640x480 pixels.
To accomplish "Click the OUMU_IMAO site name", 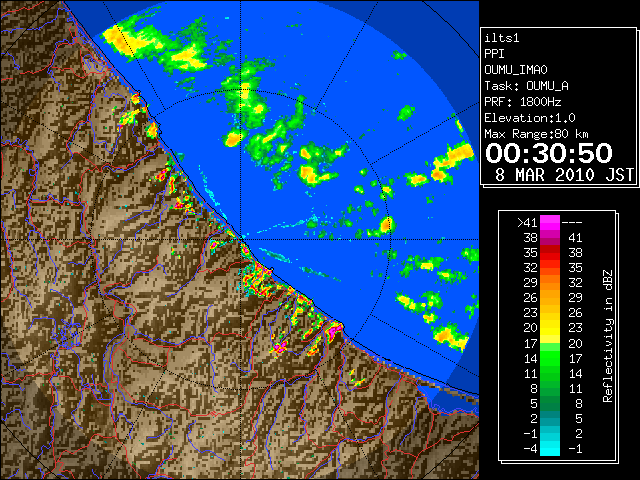I will coord(516,70).
